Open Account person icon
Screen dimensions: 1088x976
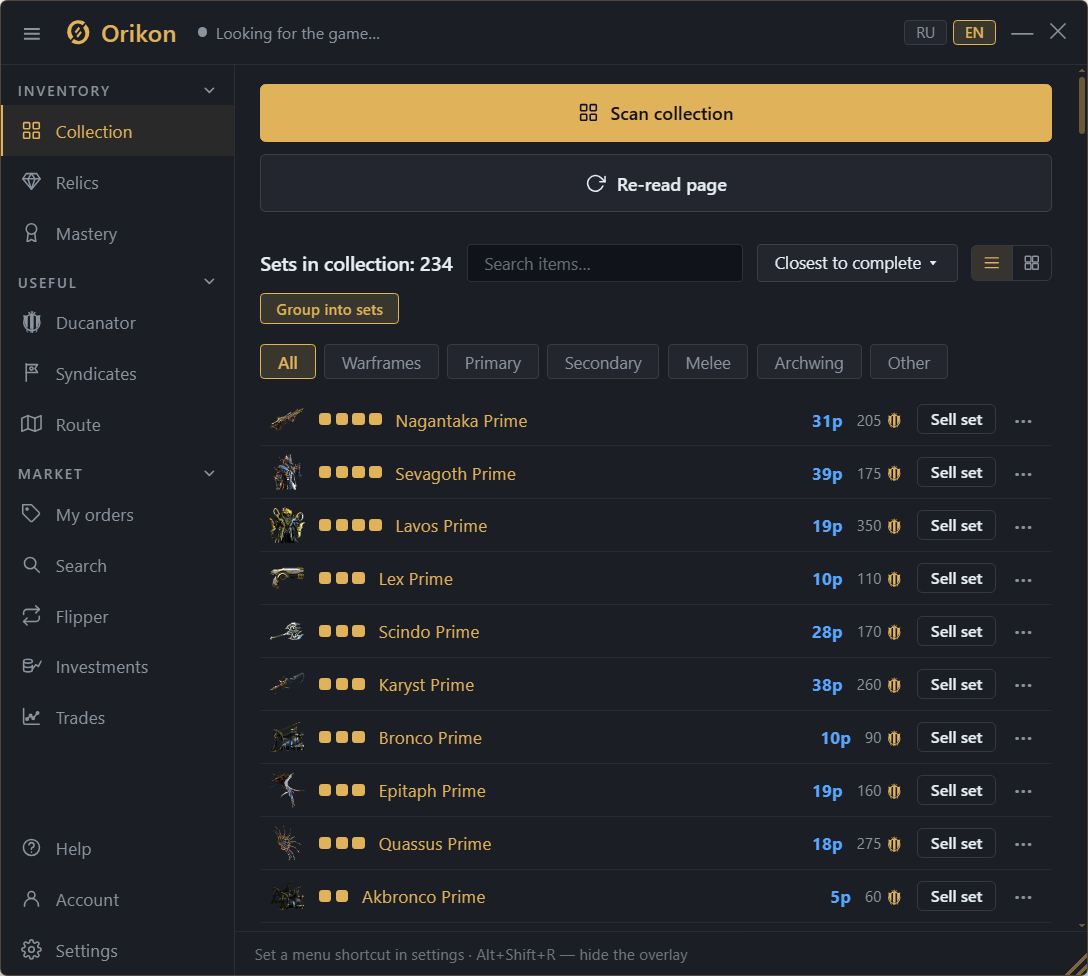(x=31, y=899)
